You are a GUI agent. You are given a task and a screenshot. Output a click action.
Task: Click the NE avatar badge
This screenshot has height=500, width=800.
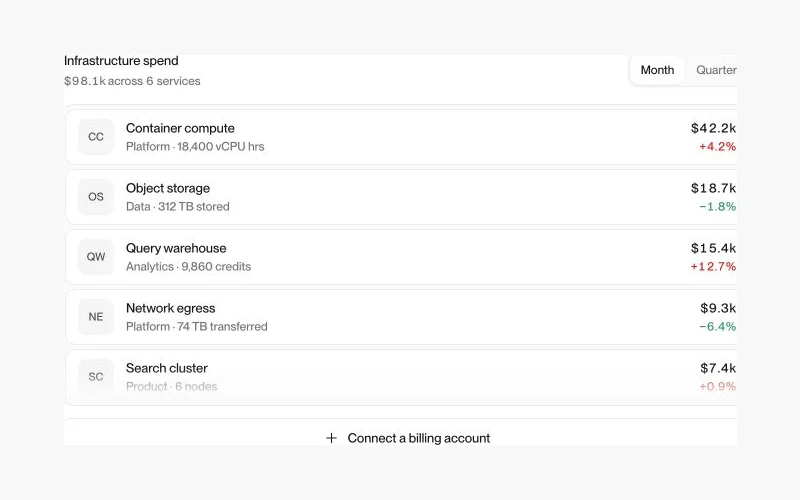(96, 317)
